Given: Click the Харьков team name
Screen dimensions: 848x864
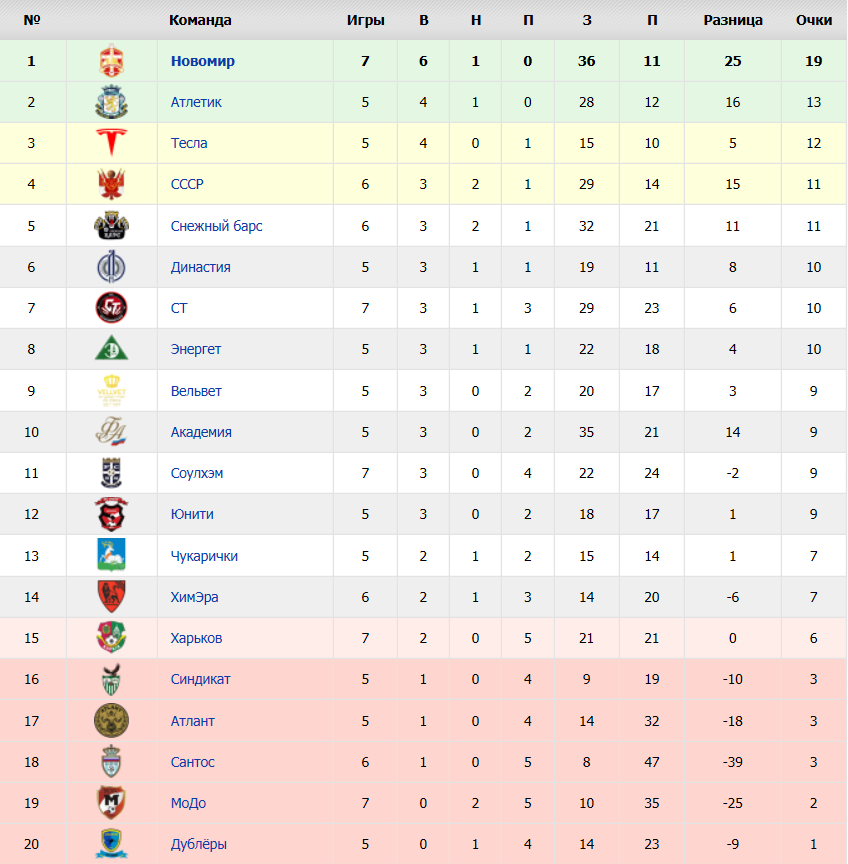Looking at the screenshot, I should pos(196,638).
